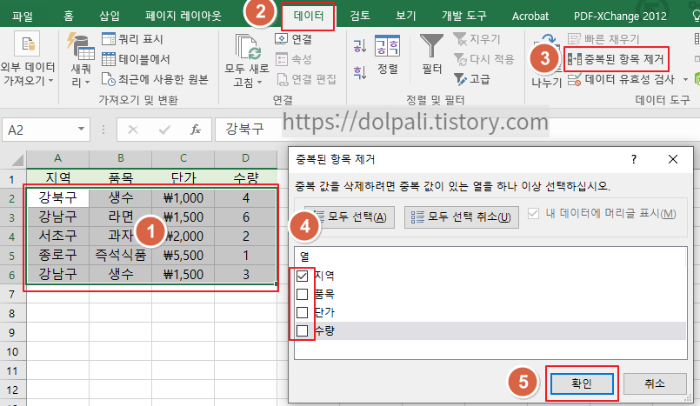
Task: Click the 모두 선택 취소 button
Action: click(461, 217)
